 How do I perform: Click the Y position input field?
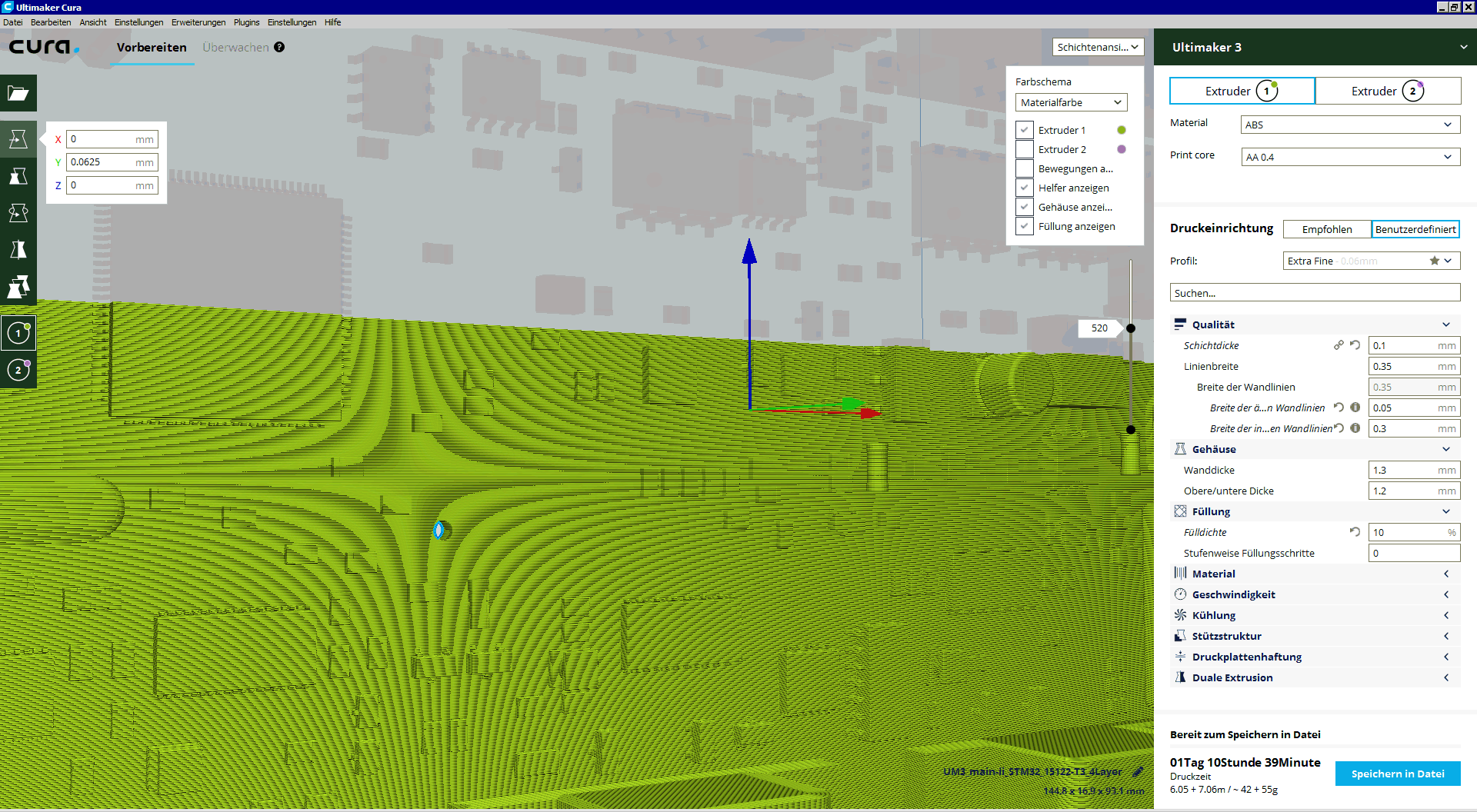tap(112, 162)
